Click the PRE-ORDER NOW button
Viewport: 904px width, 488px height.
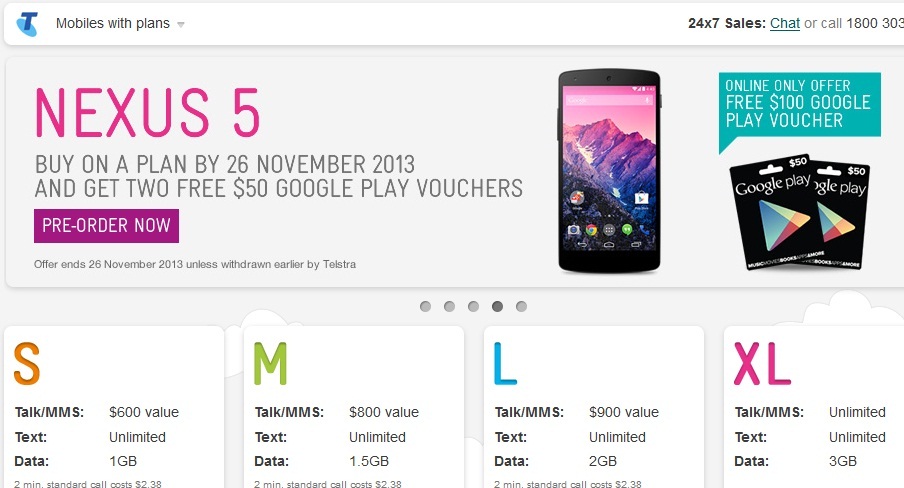107,226
